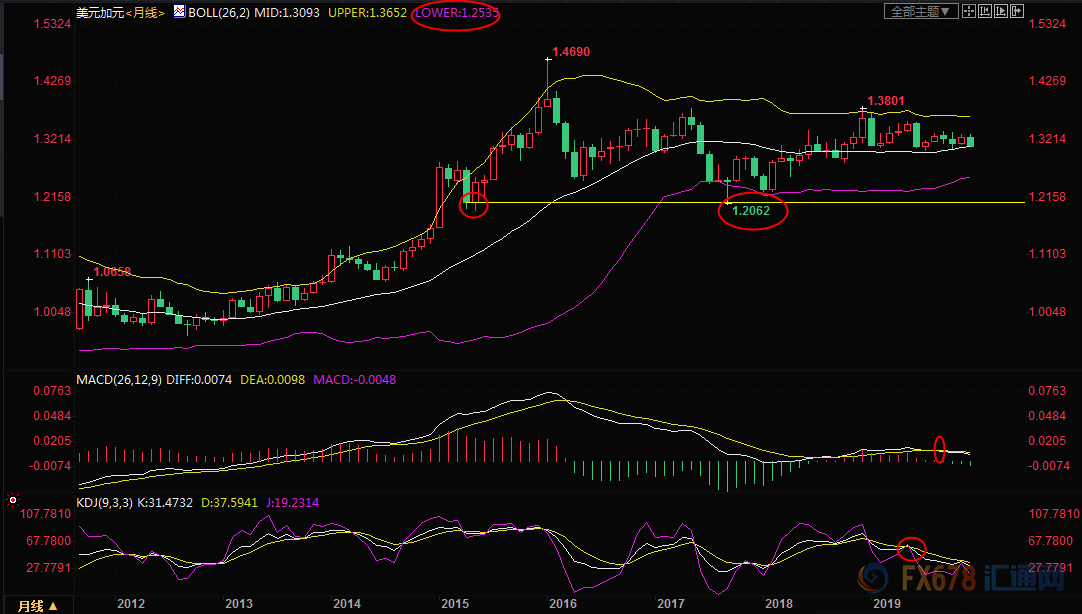The width and height of the screenshot is (1082, 614).
Task: Click the 2019 year marker on time axis
Action: click(x=886, y=603)
